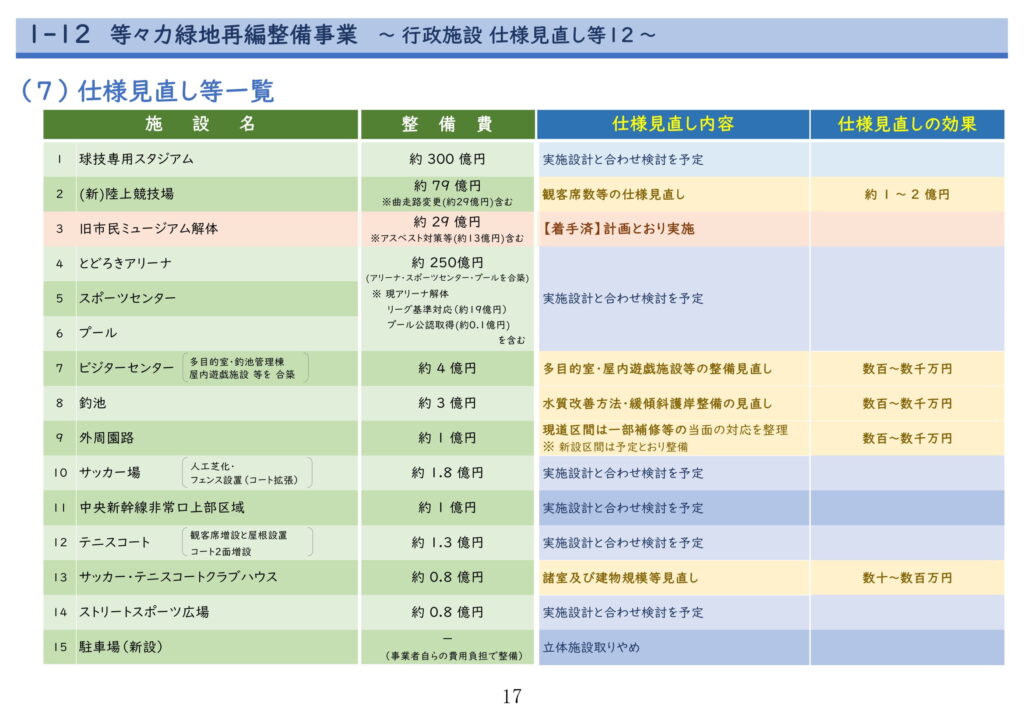Select the 数十～数百万円 effect cell
This screenshot has width=1024, height=724.
tap(906, 577)
